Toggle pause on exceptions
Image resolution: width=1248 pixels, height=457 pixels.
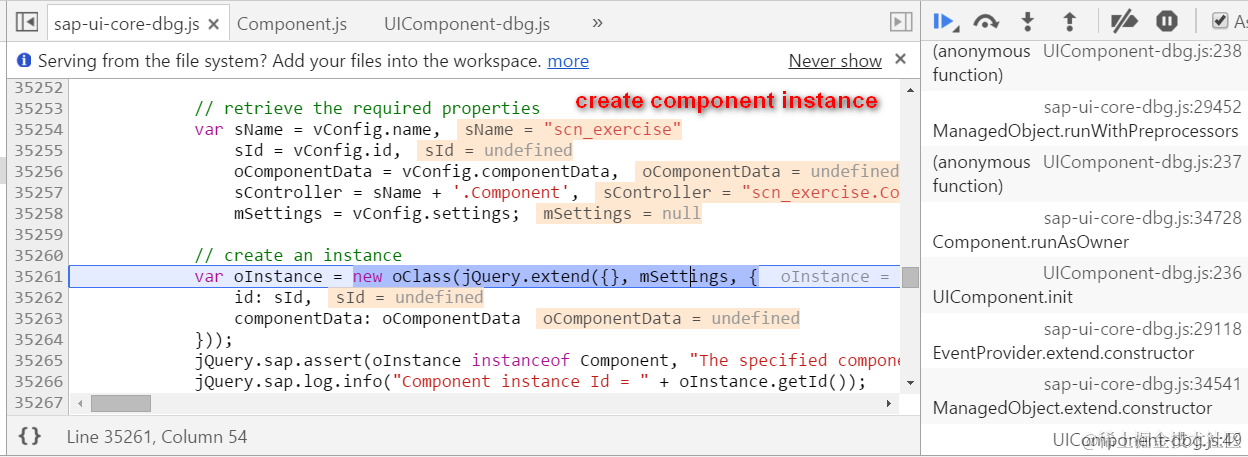coord(1166,21)
